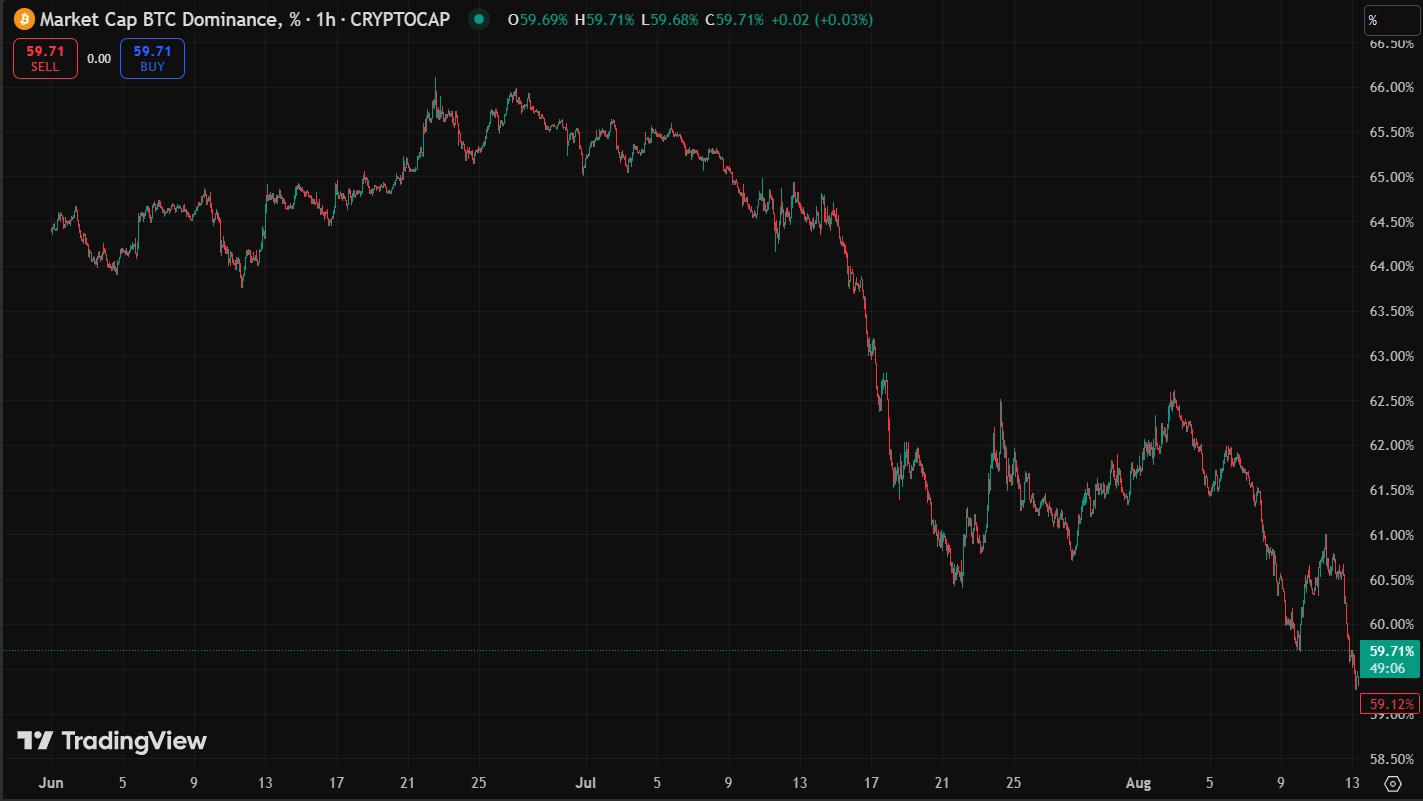This screenshot has width=1423, height=801.
Task: Click the green market status dot
Action: pos(481,19)
